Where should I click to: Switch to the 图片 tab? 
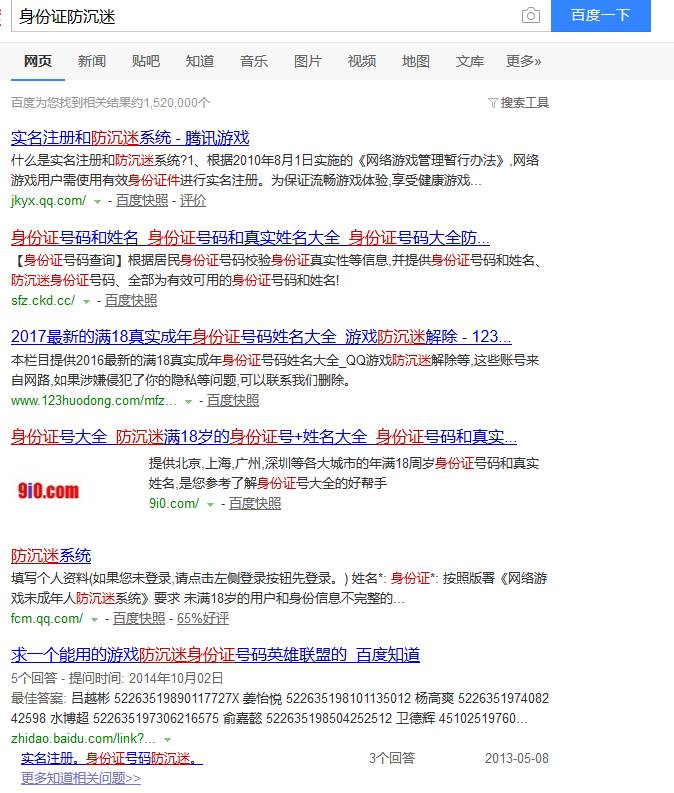coord(307,61)
